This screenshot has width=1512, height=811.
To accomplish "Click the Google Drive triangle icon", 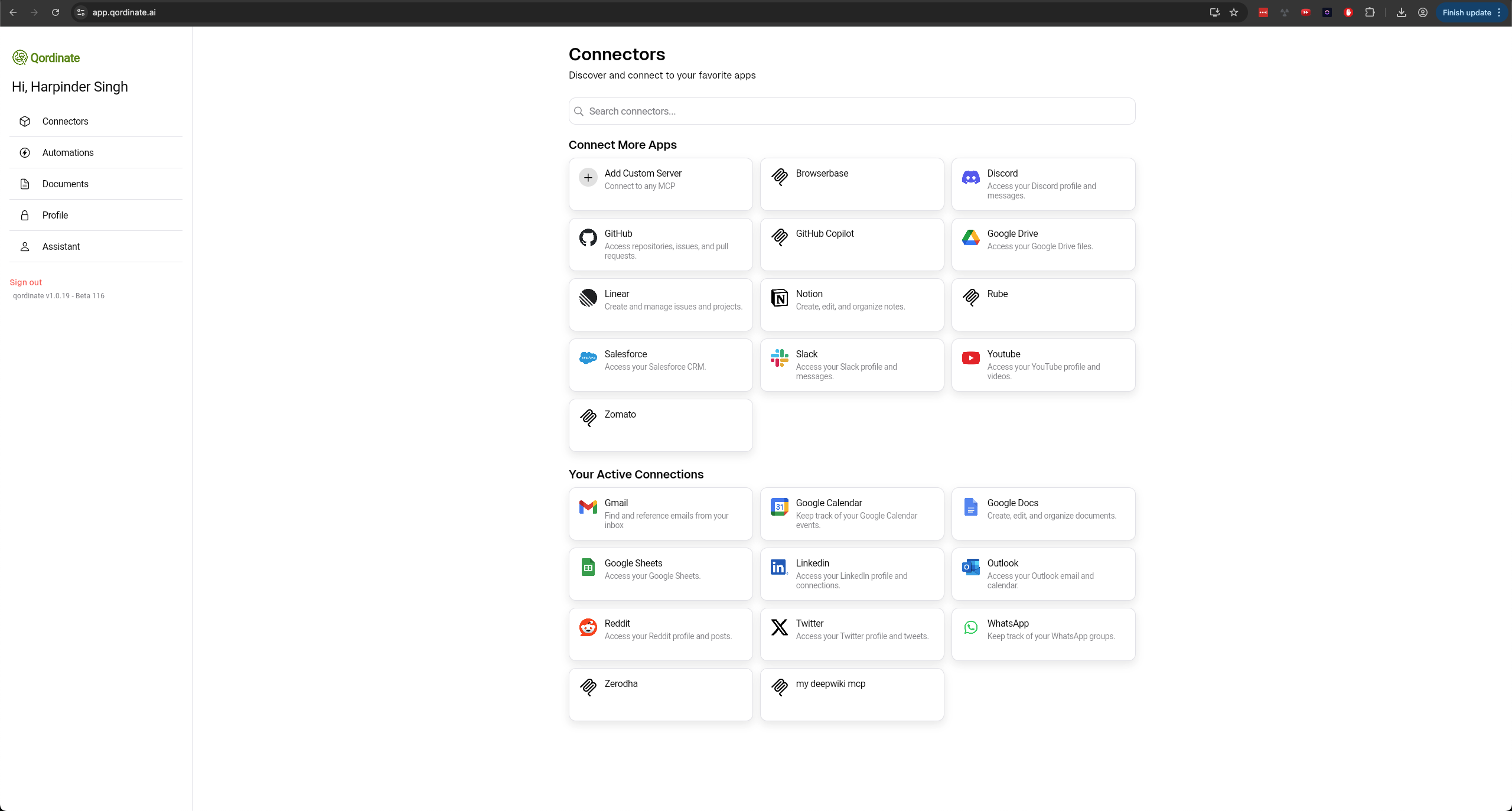I will tap(970, 237).
